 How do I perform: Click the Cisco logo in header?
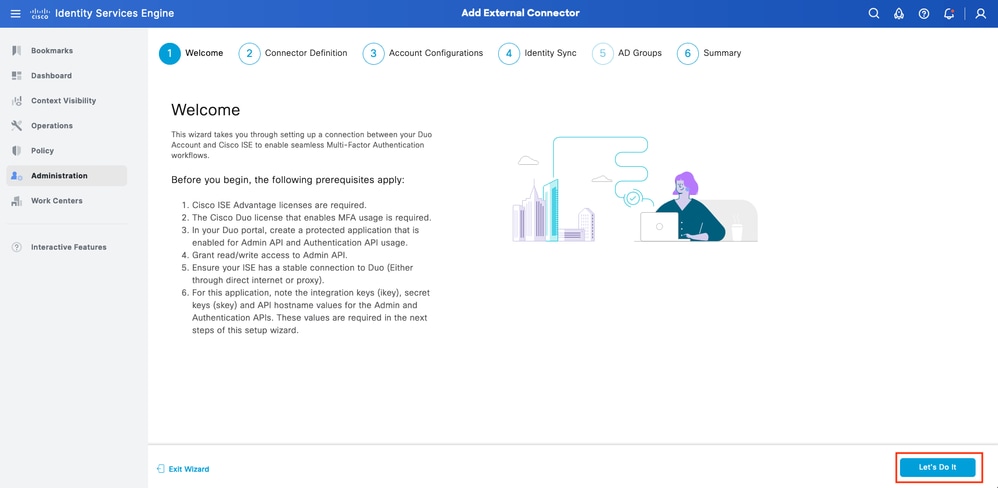pyautogui.click(x=39, y=13)
